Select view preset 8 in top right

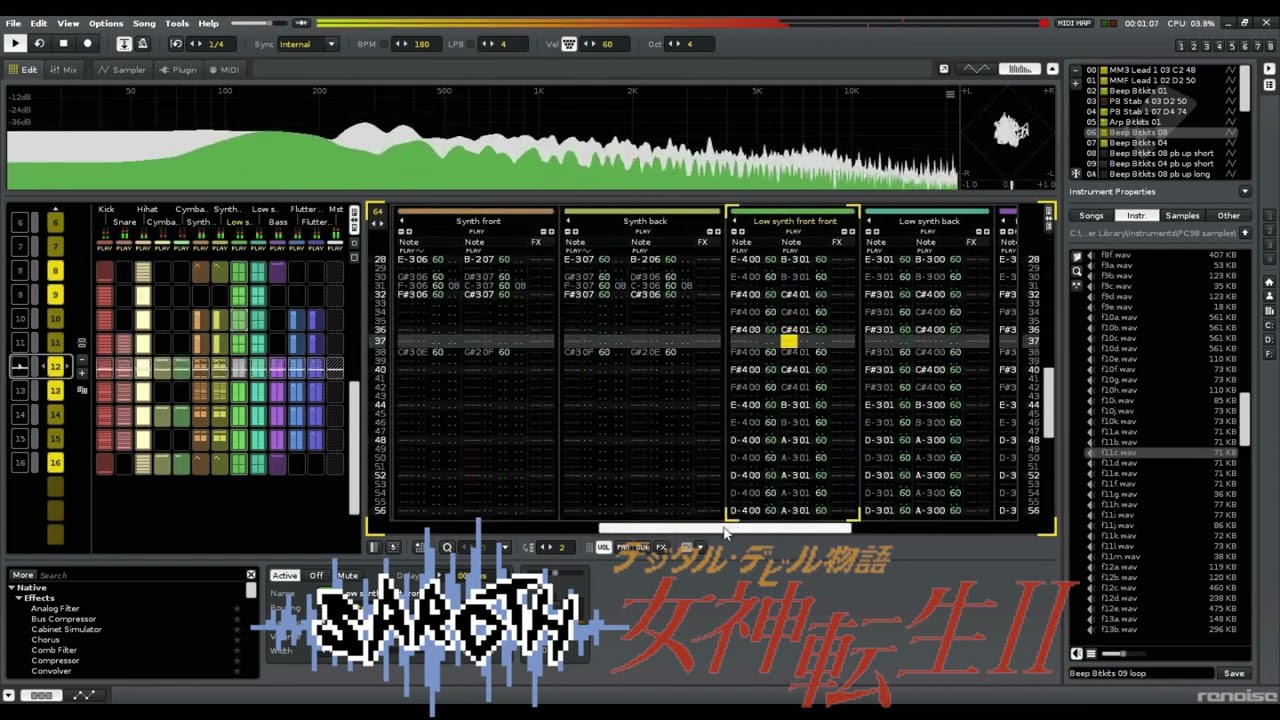pos(1271,46)
